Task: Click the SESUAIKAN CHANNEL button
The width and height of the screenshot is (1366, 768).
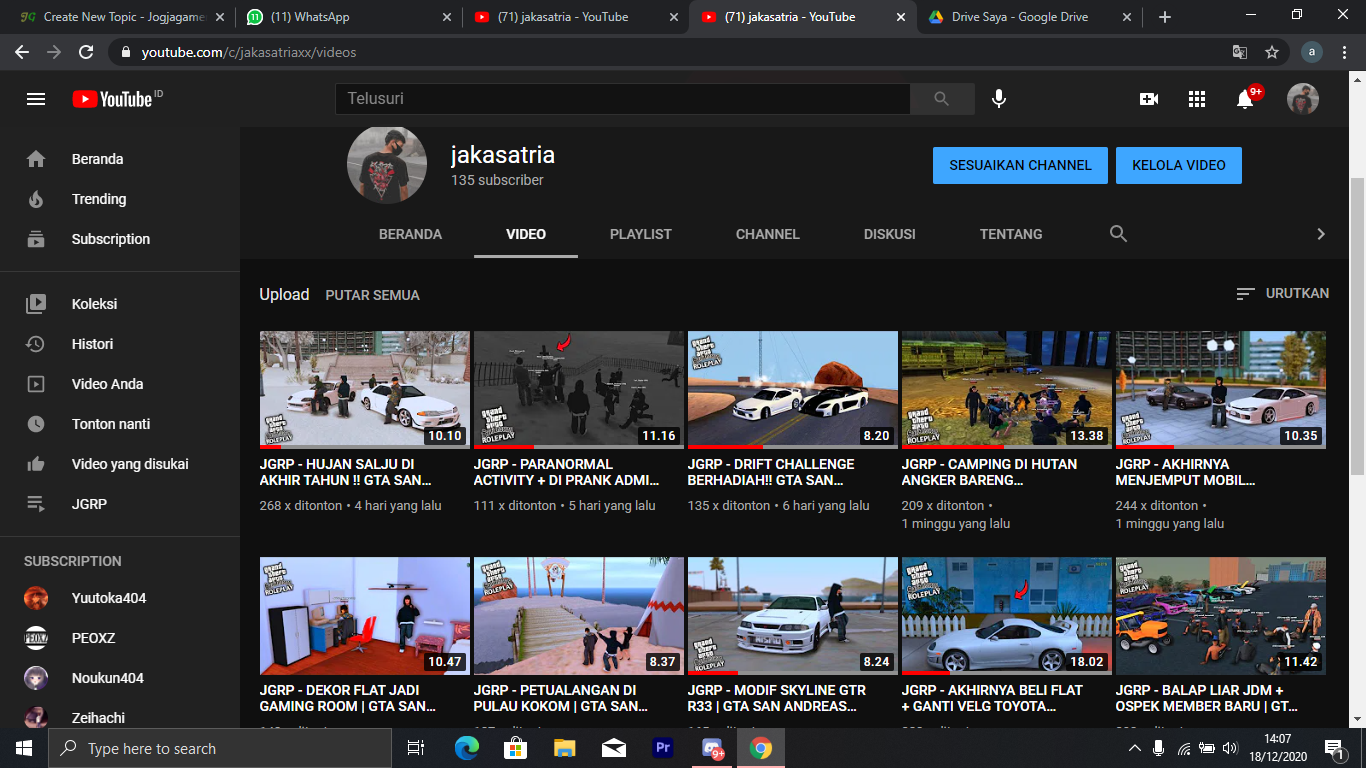Action: (1020, 165)
